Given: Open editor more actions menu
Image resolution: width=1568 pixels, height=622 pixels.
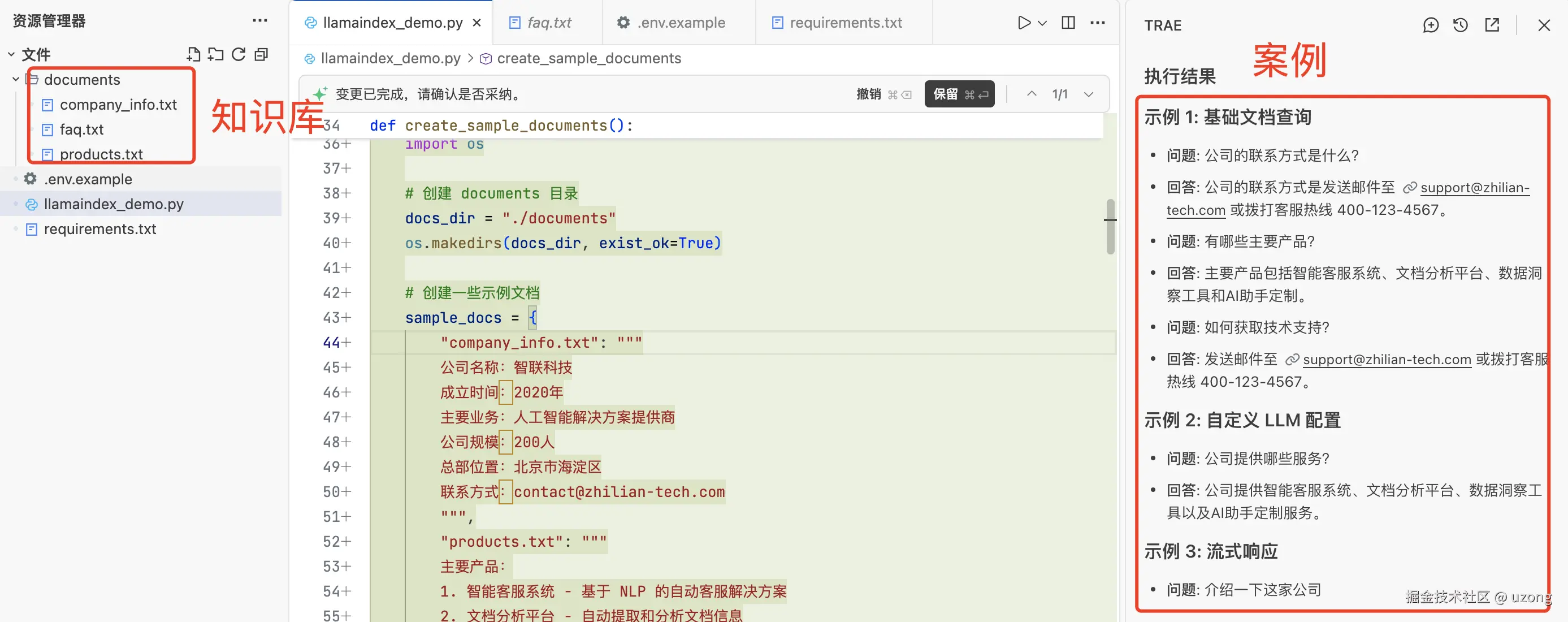Looking at the screenshot, I should coord(1098,23).
